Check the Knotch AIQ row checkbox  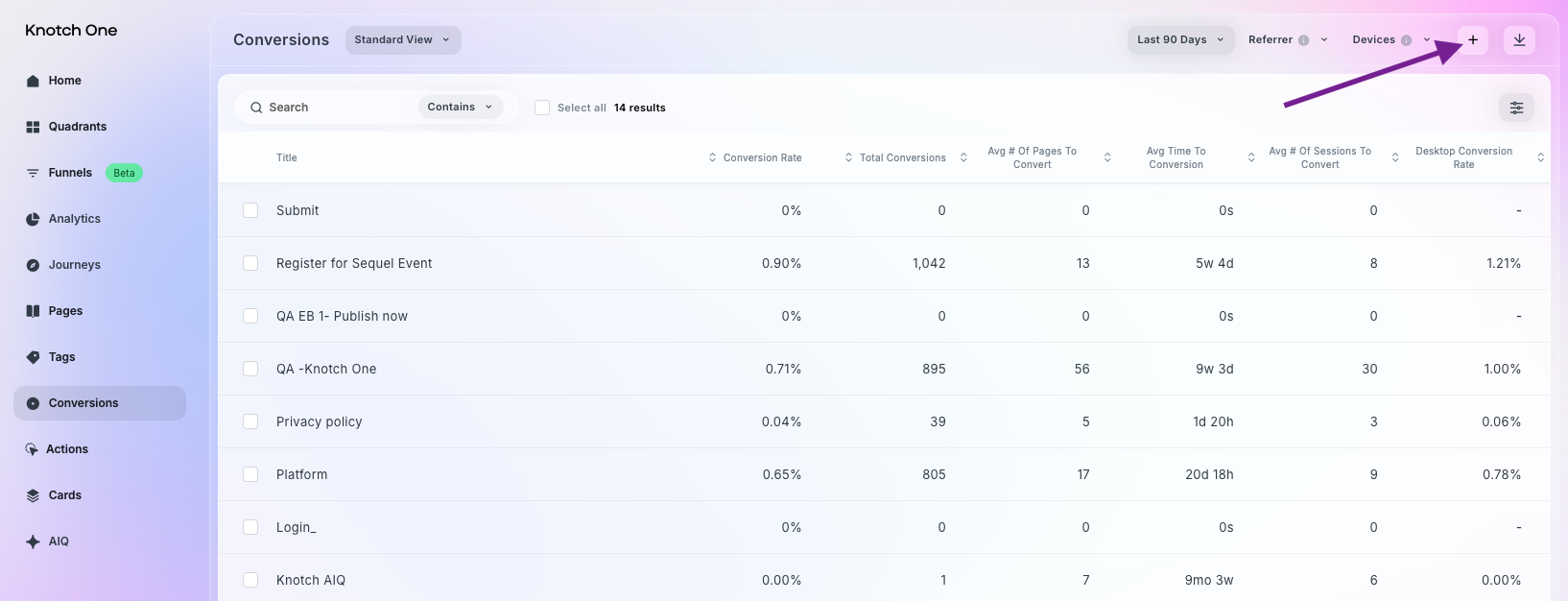pyautogui.click(x=250, y=580)
